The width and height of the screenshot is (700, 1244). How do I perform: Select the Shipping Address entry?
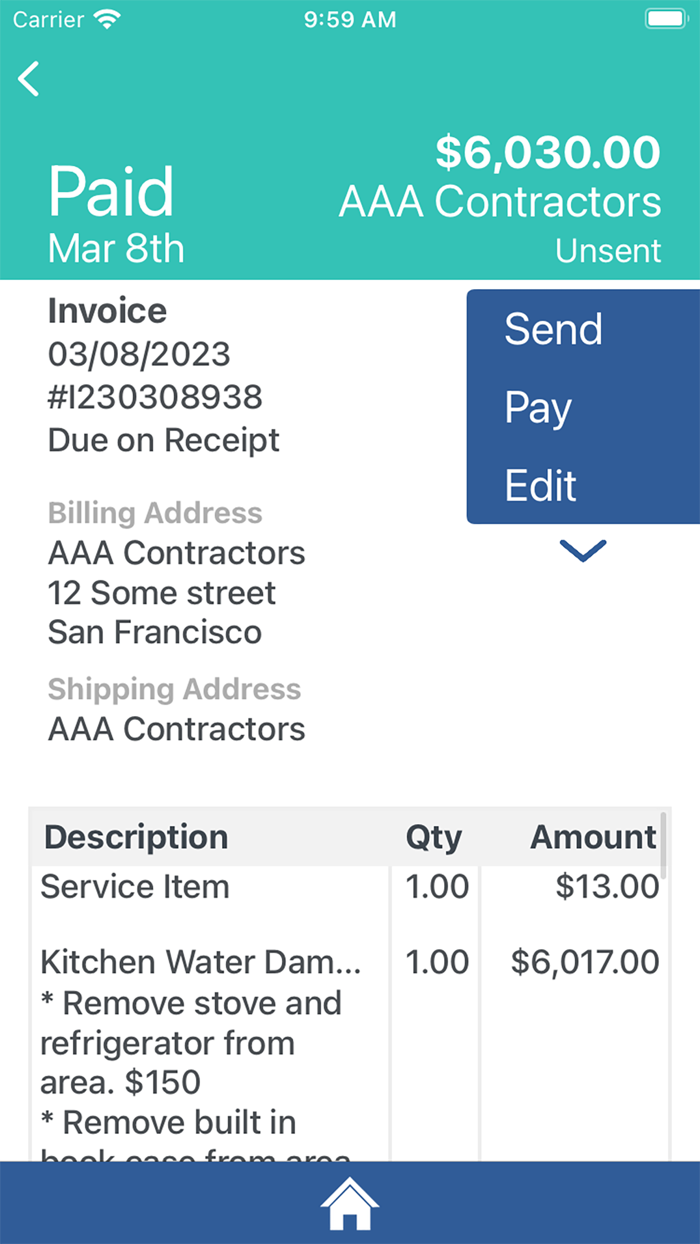point(175,729)
